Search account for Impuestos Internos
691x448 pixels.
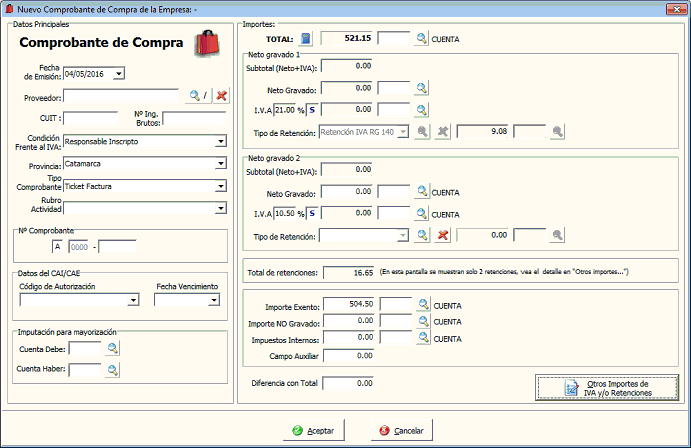[422, 338]
